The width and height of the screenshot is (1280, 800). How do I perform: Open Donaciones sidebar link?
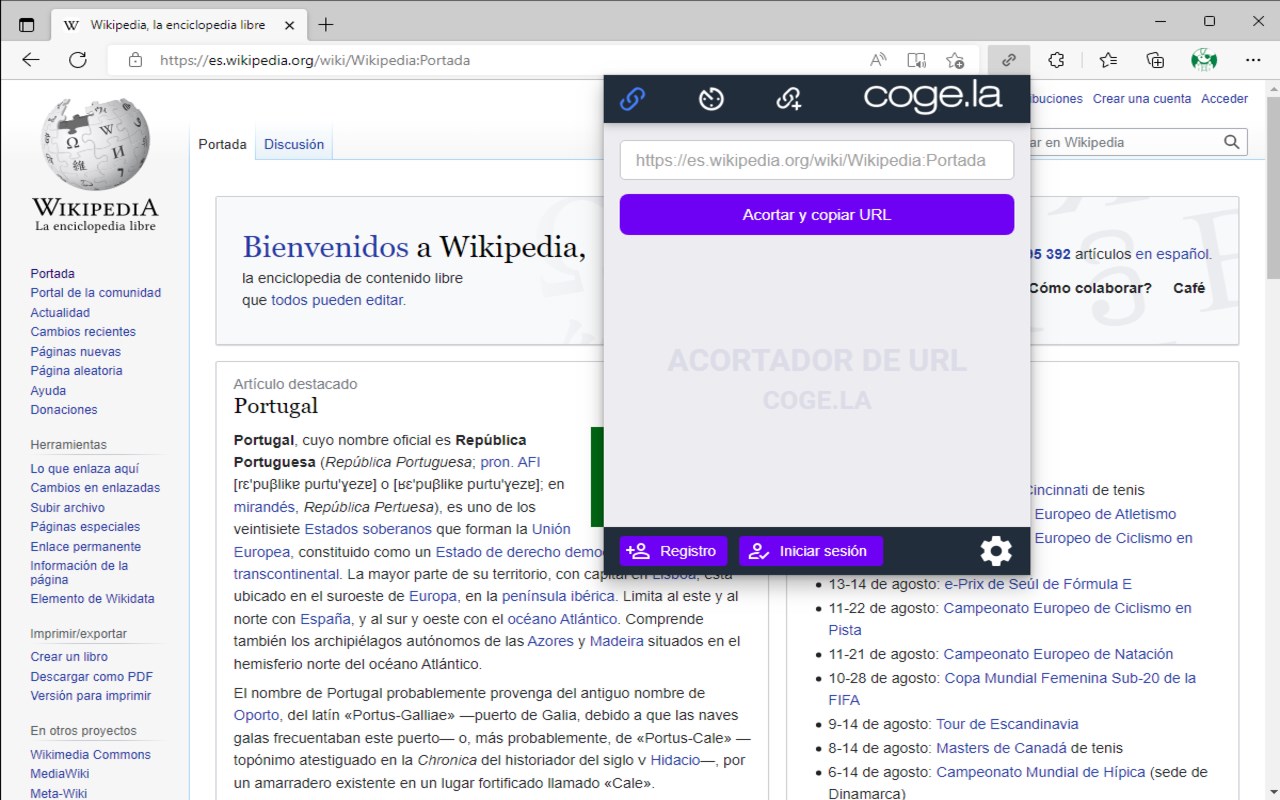click(64, 410)
